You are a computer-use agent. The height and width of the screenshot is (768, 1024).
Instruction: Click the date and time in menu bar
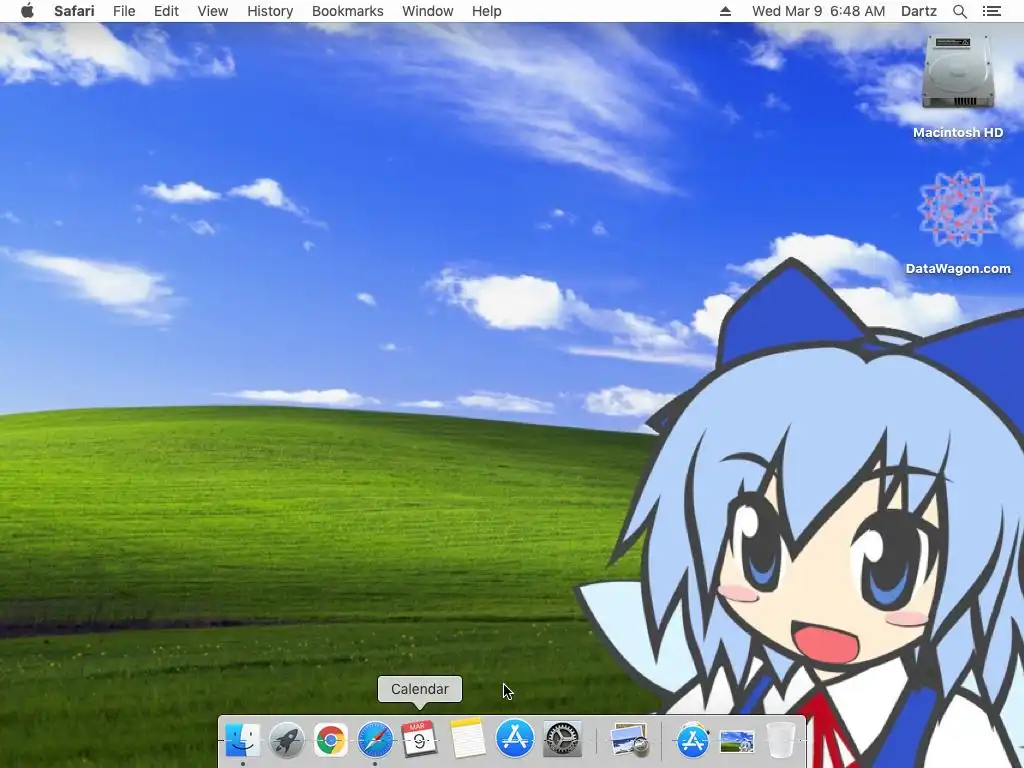pos(818,11)
